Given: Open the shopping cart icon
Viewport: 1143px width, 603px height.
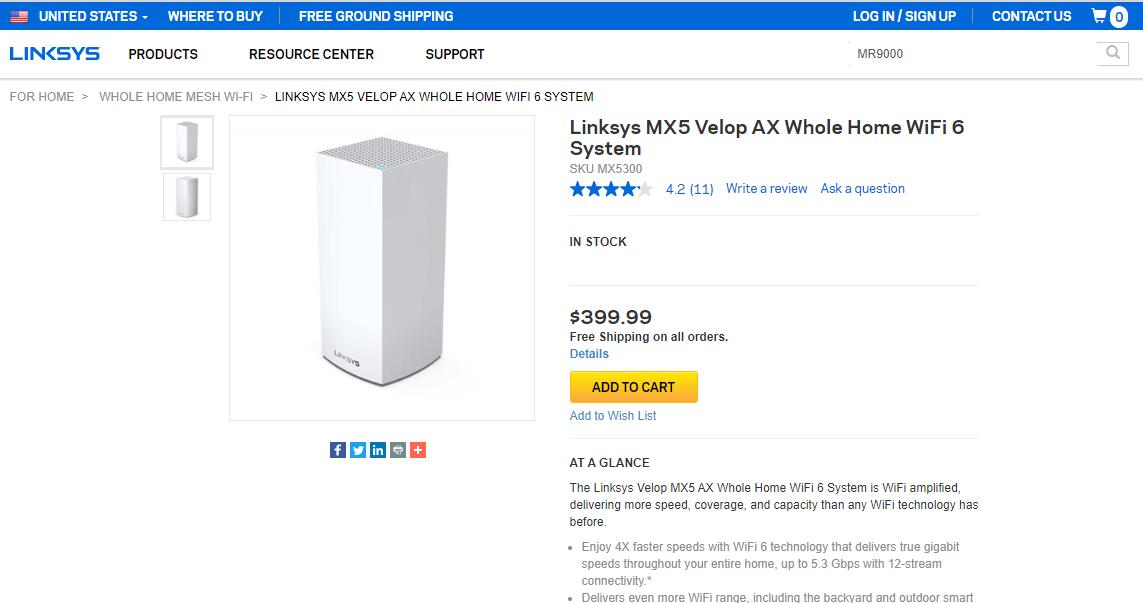Looking at the screenshot, I should pos(1109,16).
